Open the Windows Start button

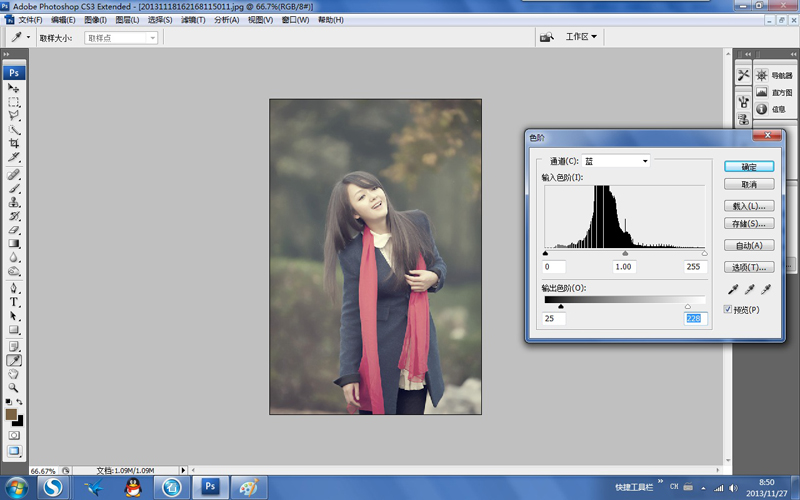pos(16,488)
